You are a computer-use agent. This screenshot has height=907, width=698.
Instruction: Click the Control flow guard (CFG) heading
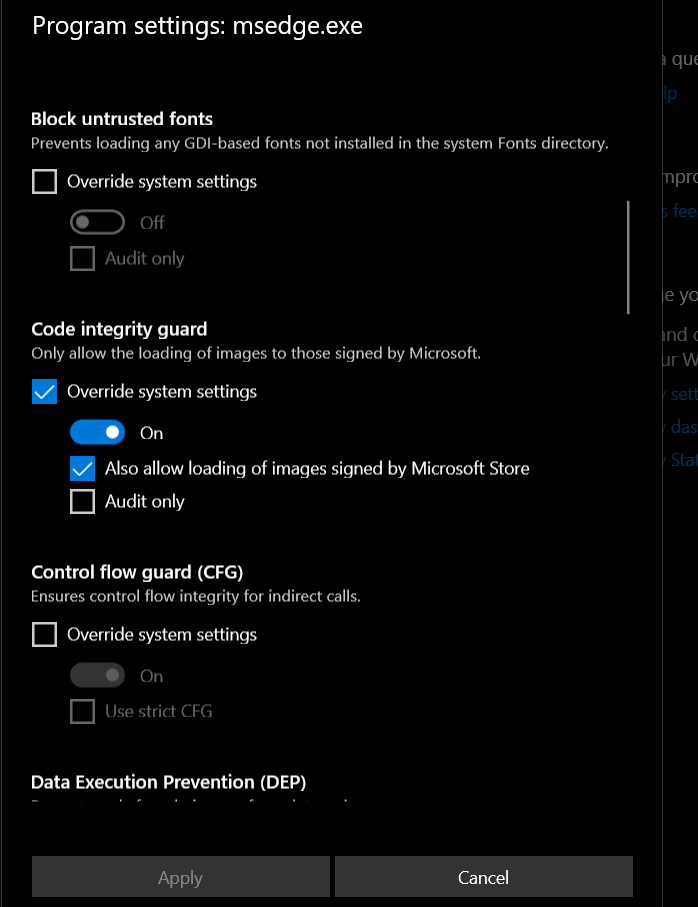click(137, 572)
